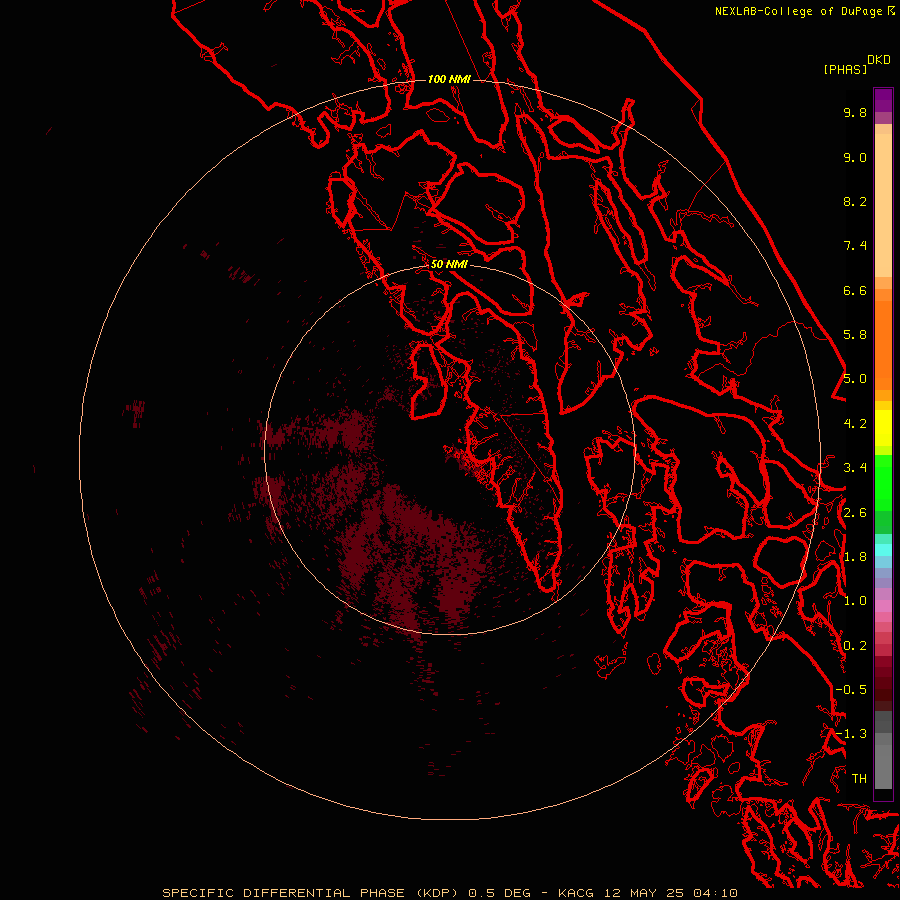Click the NEXLAB-College of DuPage header text
The width and height of the screenshot is (900, 900).
[801, 11]
